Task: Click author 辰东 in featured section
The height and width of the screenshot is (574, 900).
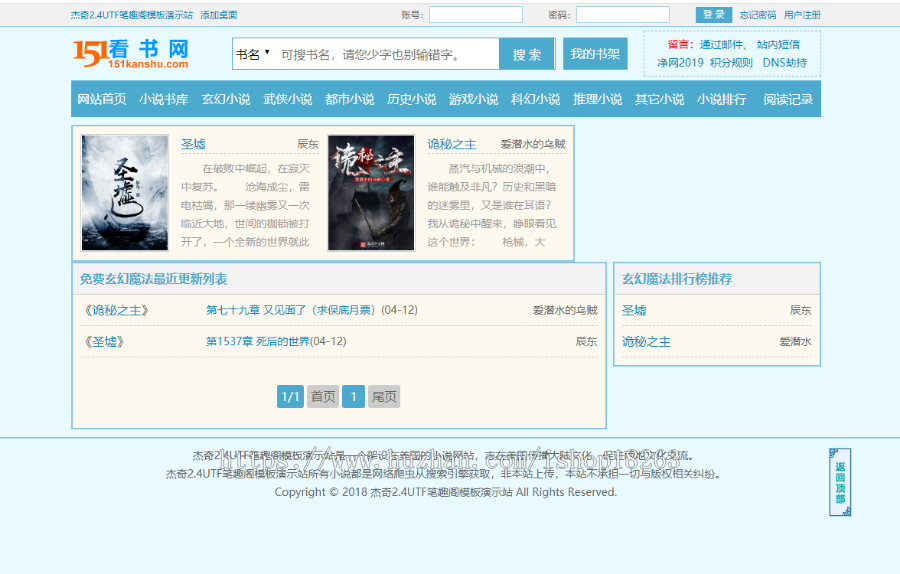Action: (308, 144)
